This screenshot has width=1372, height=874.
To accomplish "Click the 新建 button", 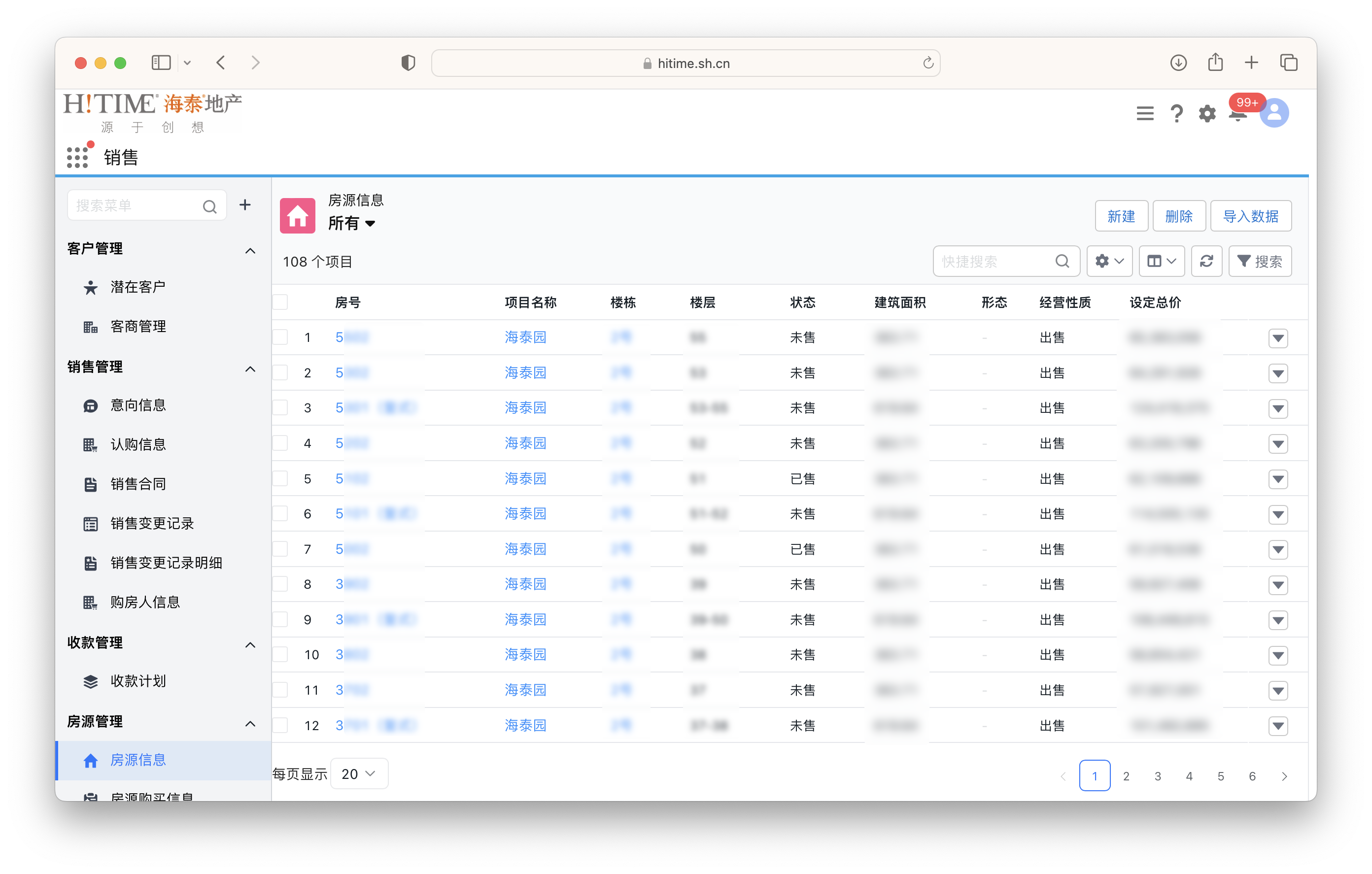I will pos(1121,216).
